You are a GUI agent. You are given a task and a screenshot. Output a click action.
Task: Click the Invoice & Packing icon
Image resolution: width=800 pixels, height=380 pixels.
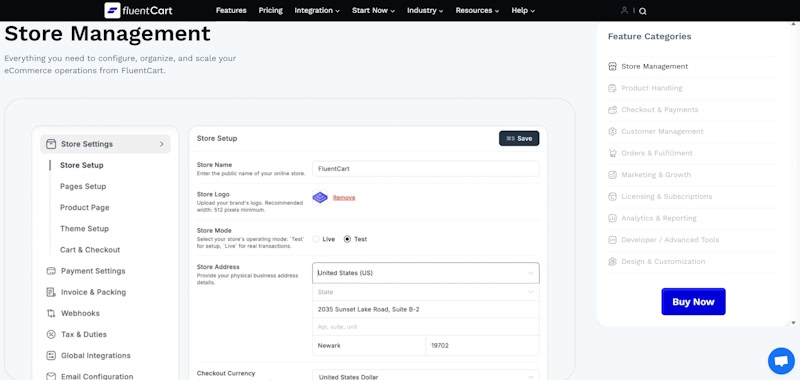point(51,292)
